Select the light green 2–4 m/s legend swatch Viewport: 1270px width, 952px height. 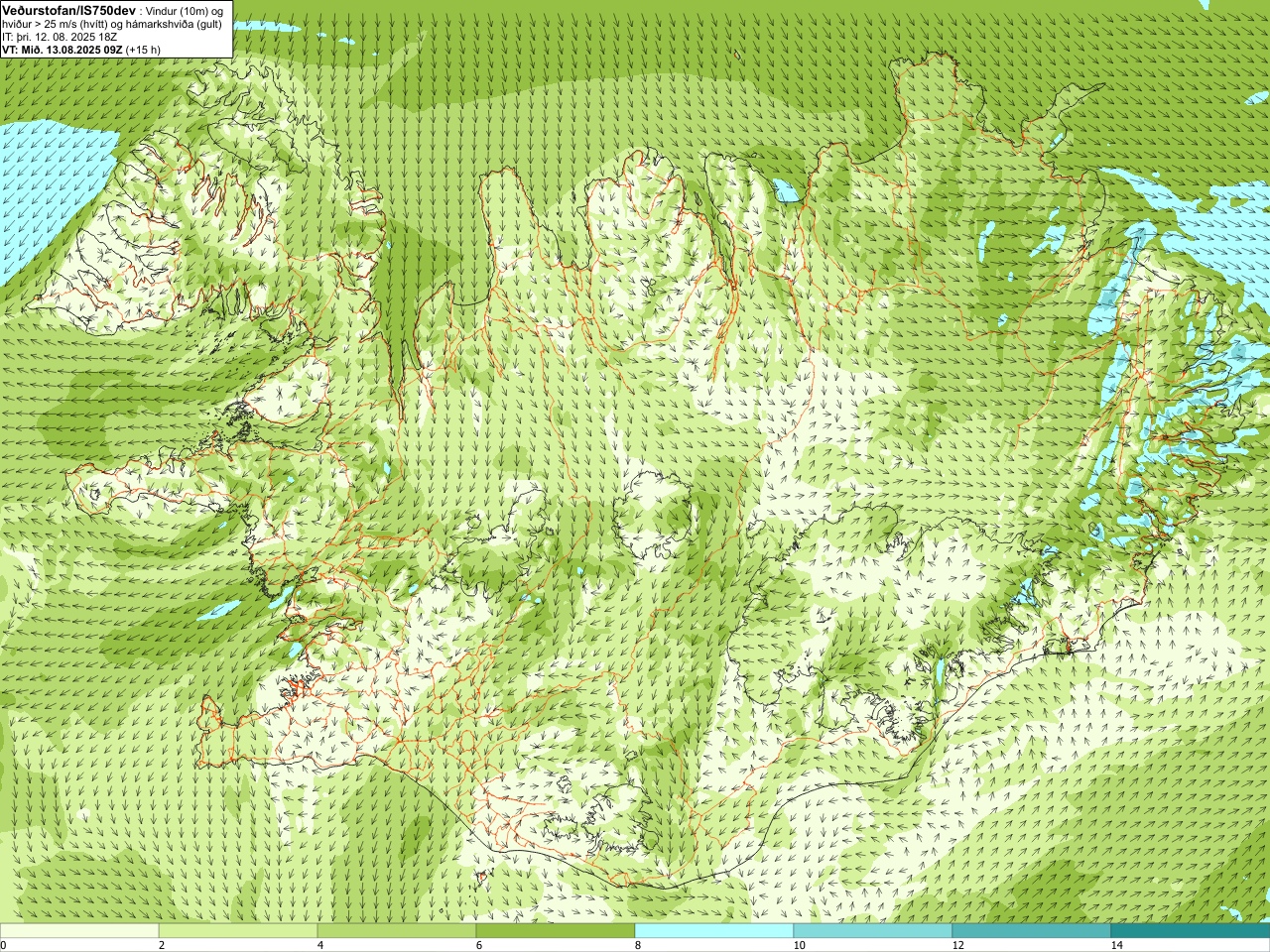(x=238, y=931)
